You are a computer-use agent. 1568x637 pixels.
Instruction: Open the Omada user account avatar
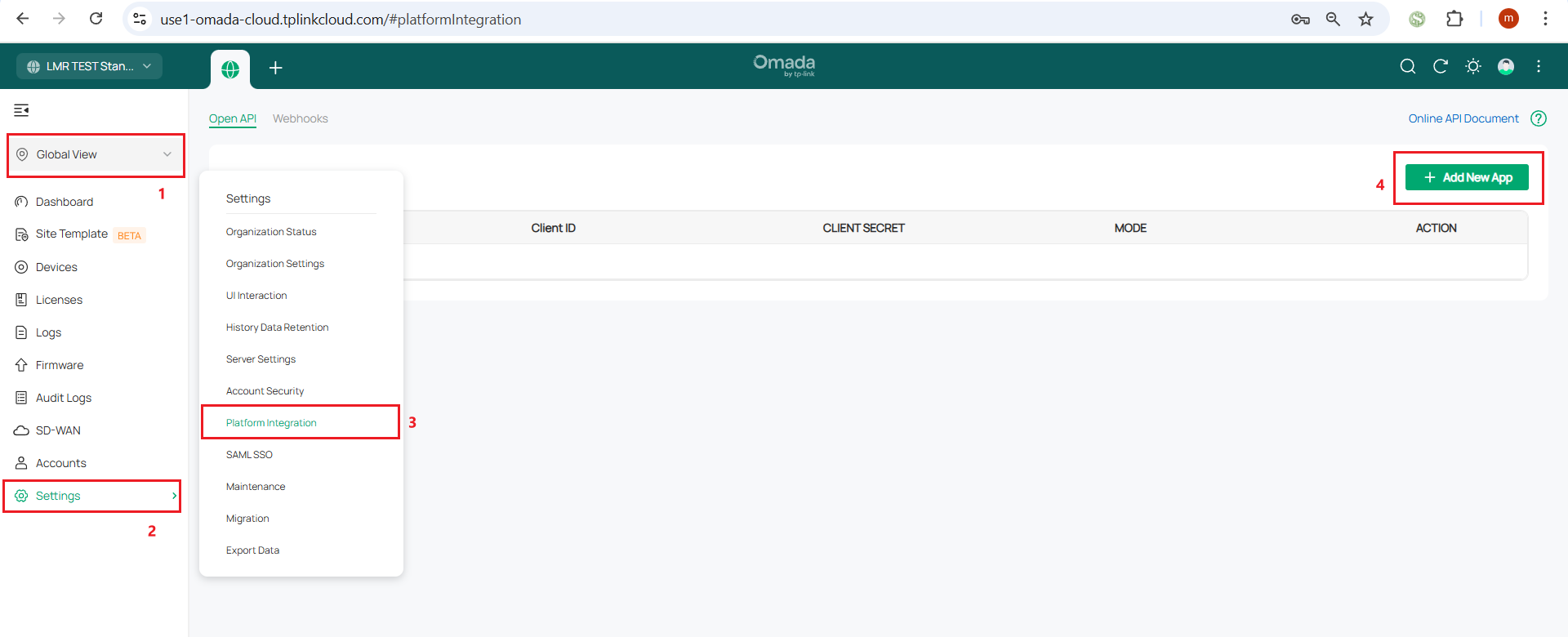click(1506, 66)
